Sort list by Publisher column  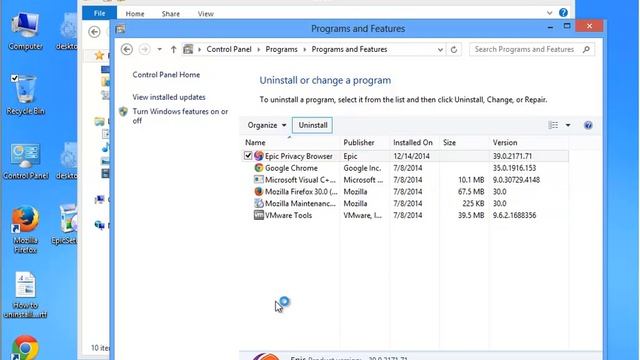(359, 142)
